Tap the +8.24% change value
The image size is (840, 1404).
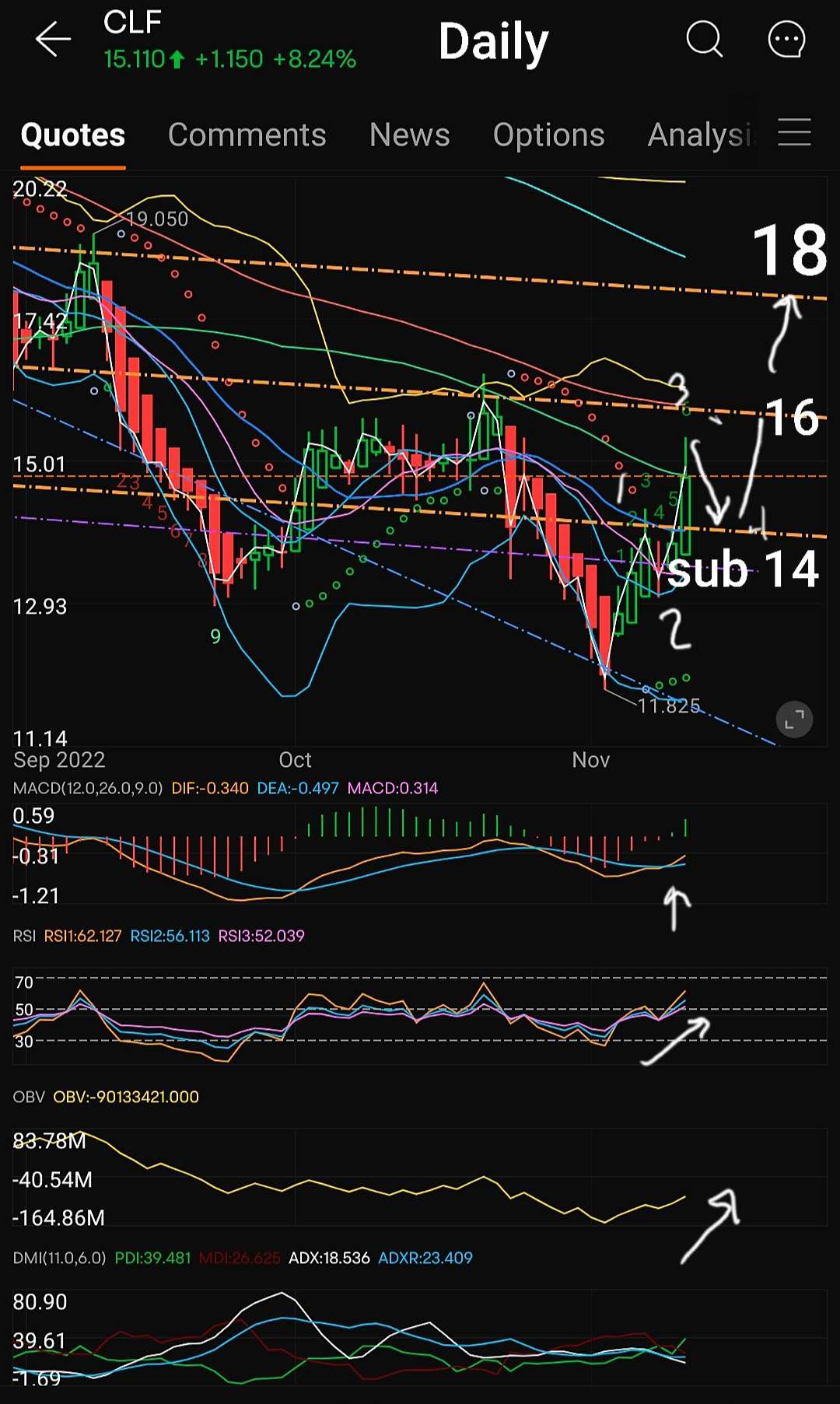pyautogui.click(x=315, y=59)
